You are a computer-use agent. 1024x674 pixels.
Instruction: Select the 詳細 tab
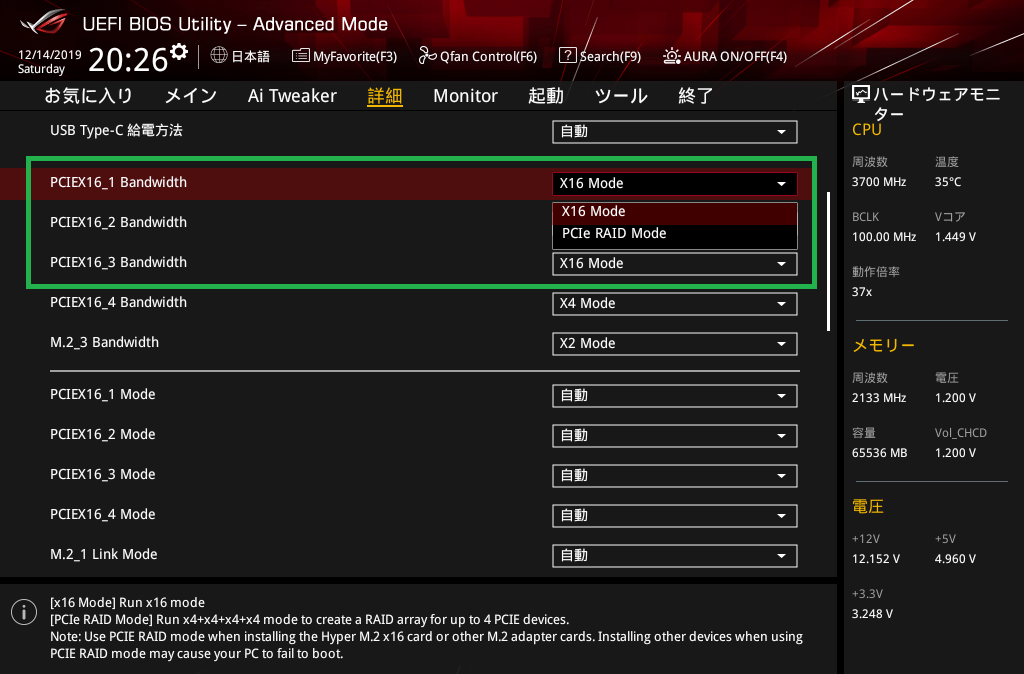coord(385,96)
